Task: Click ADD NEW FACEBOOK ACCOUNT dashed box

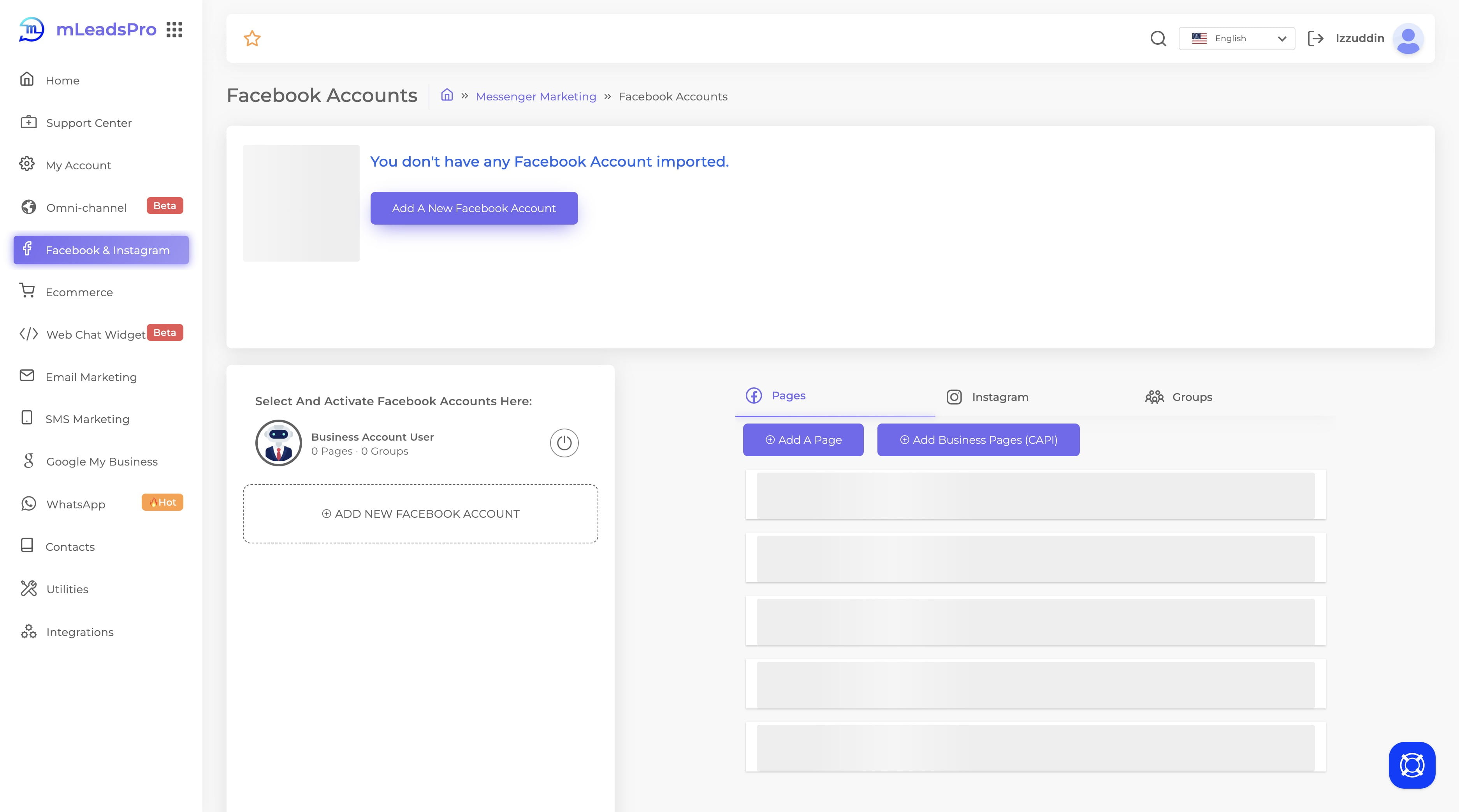Action: click(421, 513)
